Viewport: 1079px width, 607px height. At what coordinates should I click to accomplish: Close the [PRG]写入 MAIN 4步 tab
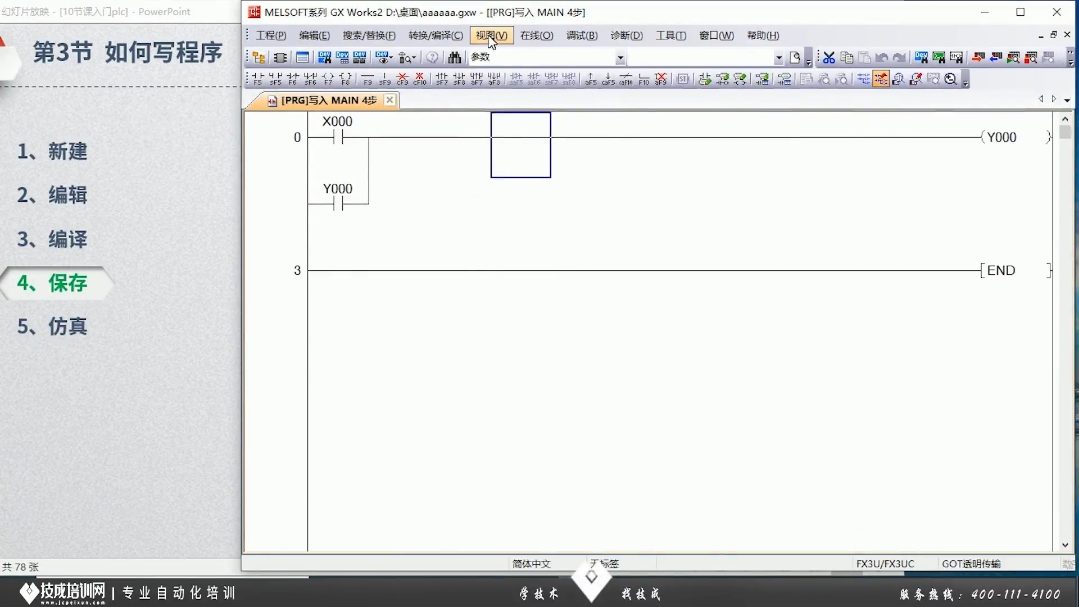tap(389, 100)
